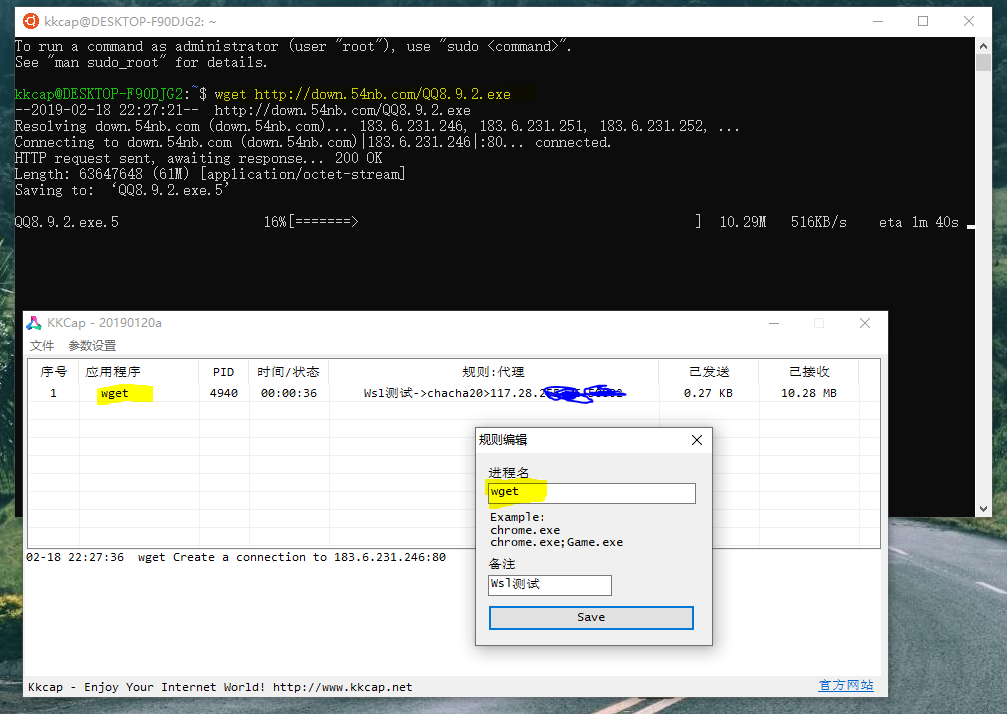Click the Wsl测试->chacha20 rule cell
The height and width of the screenshot is (714, 1007).
tap(493, 393)
